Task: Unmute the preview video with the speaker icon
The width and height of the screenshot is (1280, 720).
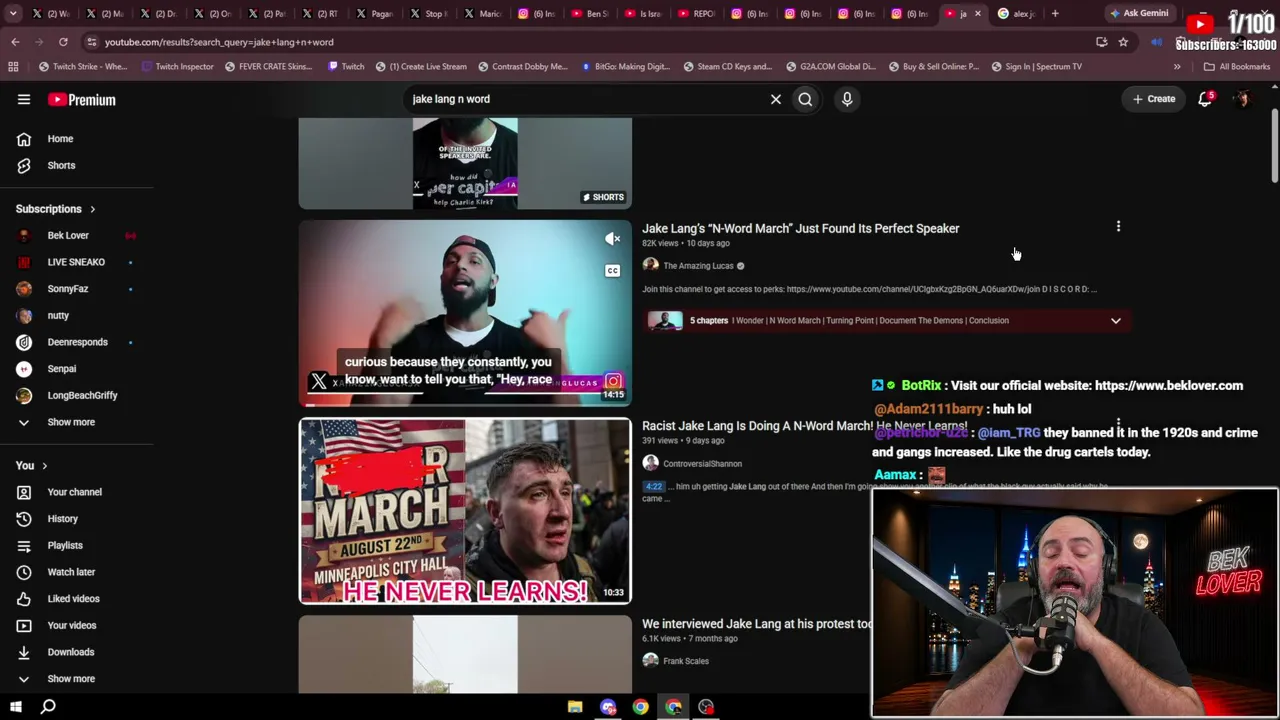Action: coord(613,239)
